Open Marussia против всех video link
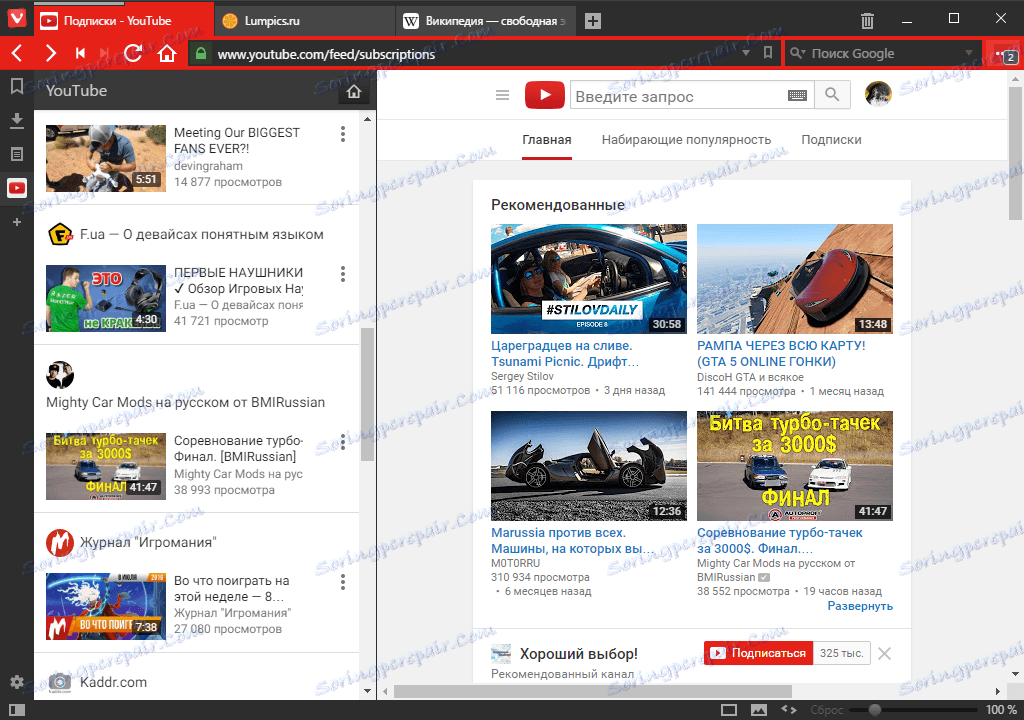Image resolution: width=1024 pixels, height=720 pixels. coord(573,540)
